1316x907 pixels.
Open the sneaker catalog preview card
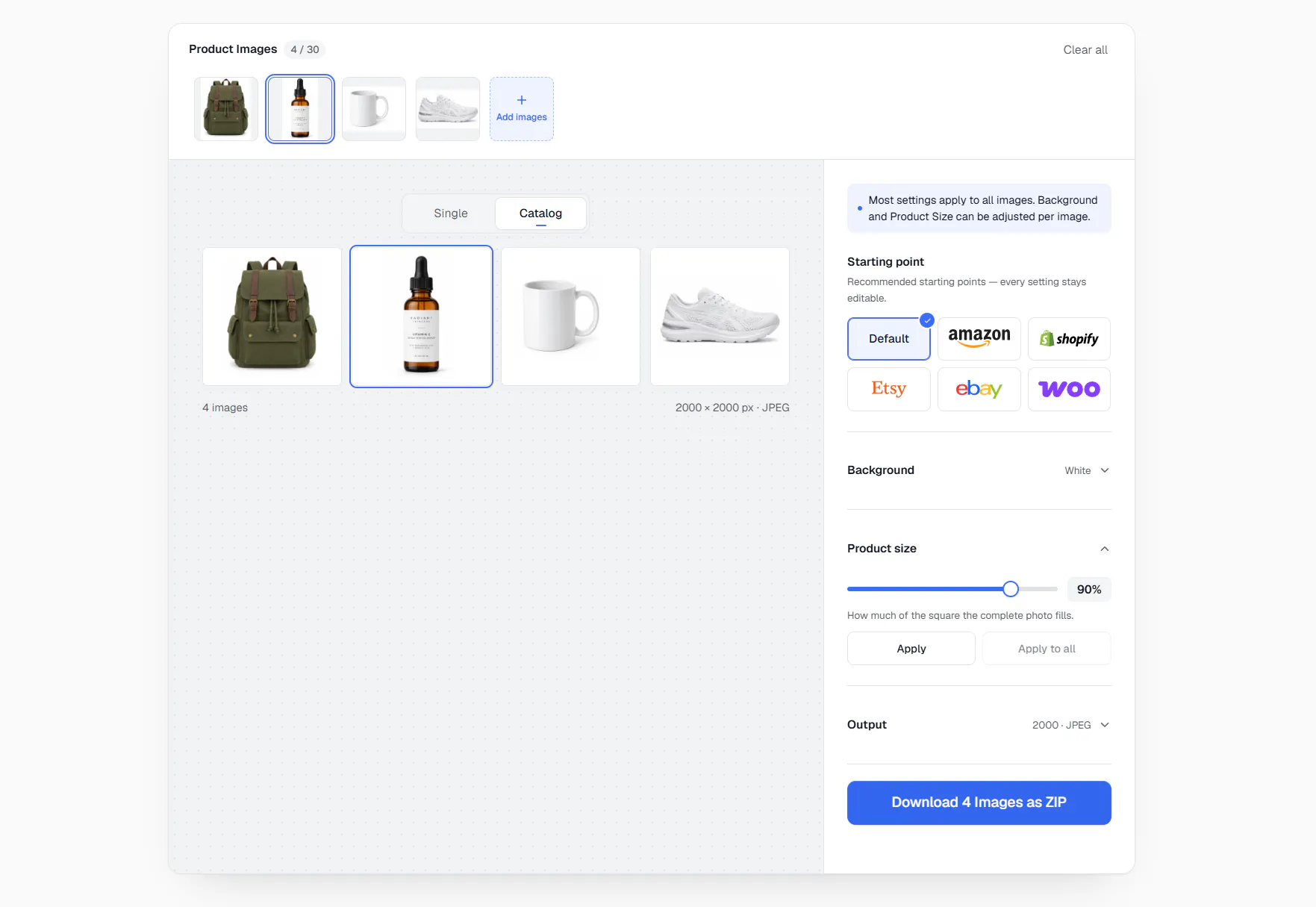point(720,317)
